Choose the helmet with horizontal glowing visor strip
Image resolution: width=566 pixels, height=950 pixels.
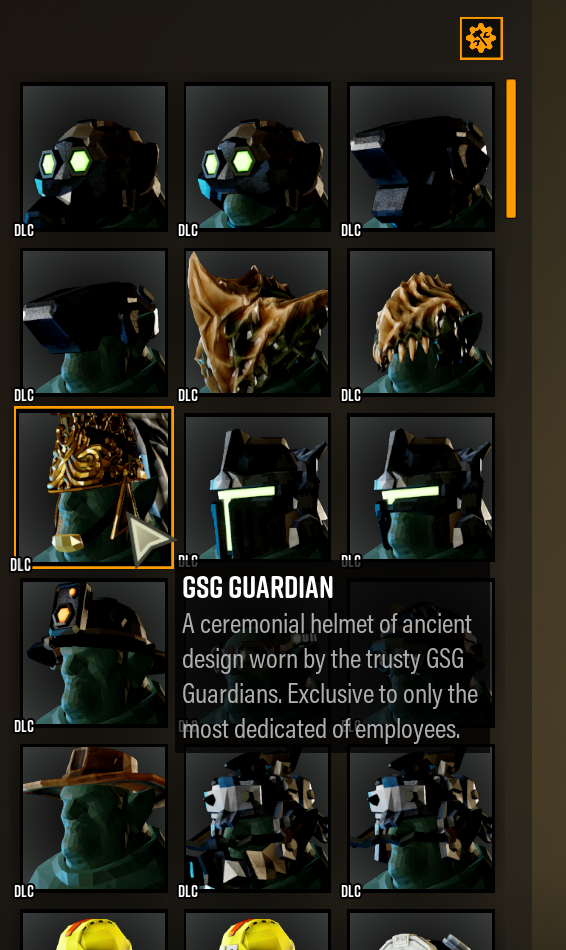pos(421,488)
